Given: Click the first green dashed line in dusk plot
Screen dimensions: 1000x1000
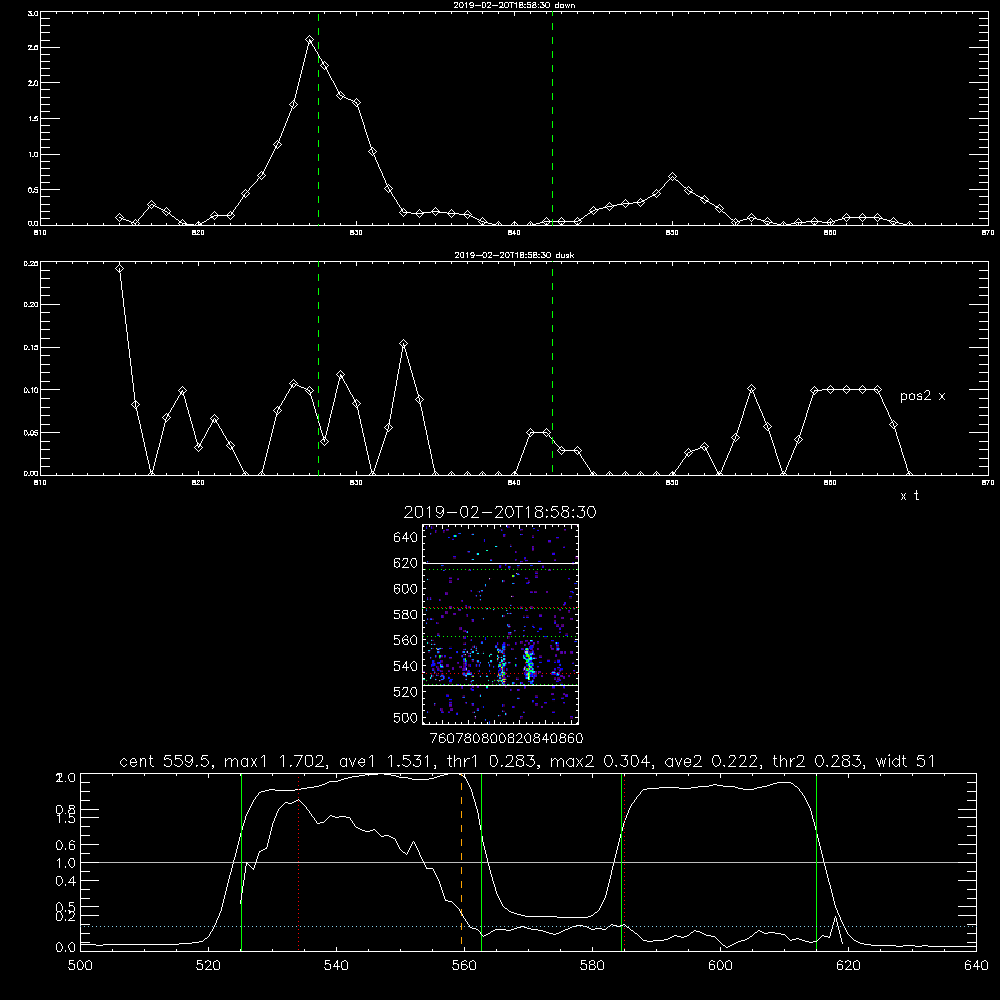Looking at the screenshot, I should 318,368.
